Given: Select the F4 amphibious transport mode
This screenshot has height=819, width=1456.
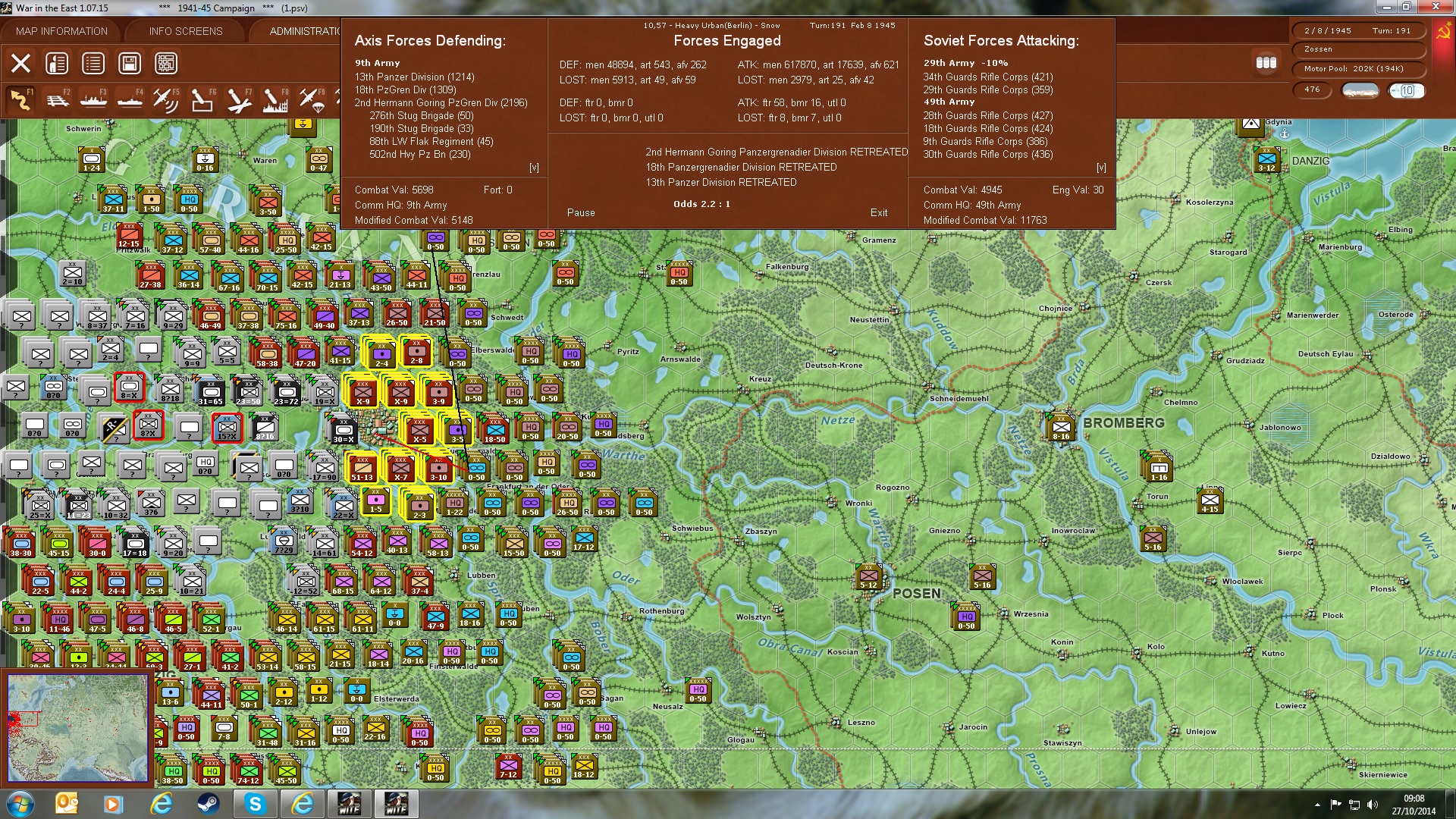Looking at the screenshot, I should pos(130,100).
